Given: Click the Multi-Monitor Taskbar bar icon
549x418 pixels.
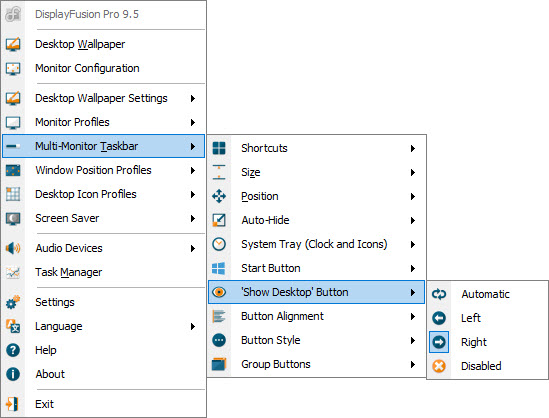Looking at the screenshot, I should click(x=13, y=146).
